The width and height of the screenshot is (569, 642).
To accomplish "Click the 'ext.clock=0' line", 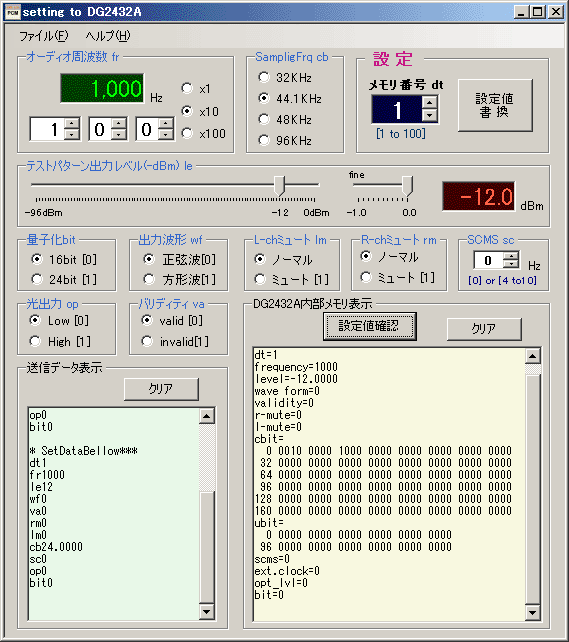I will 287,571.
